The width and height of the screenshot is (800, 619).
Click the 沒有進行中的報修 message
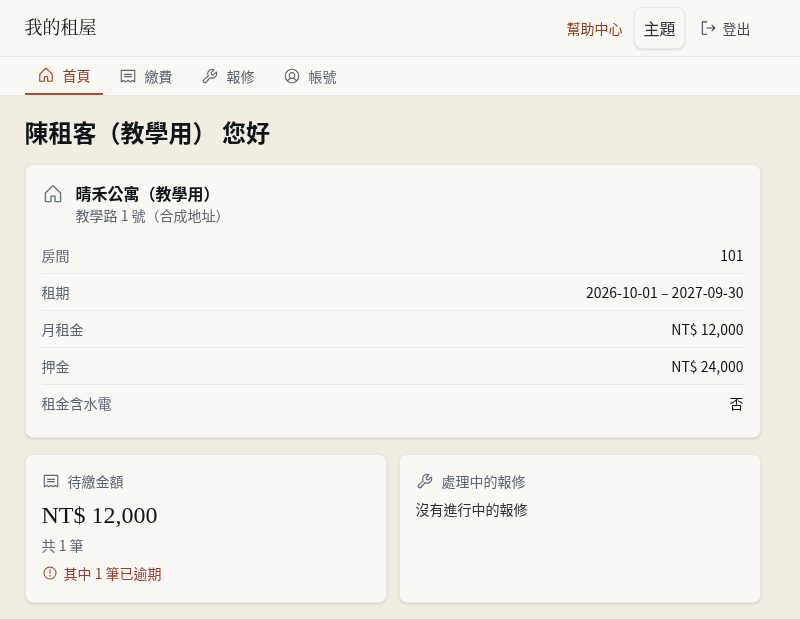point(471,510)
